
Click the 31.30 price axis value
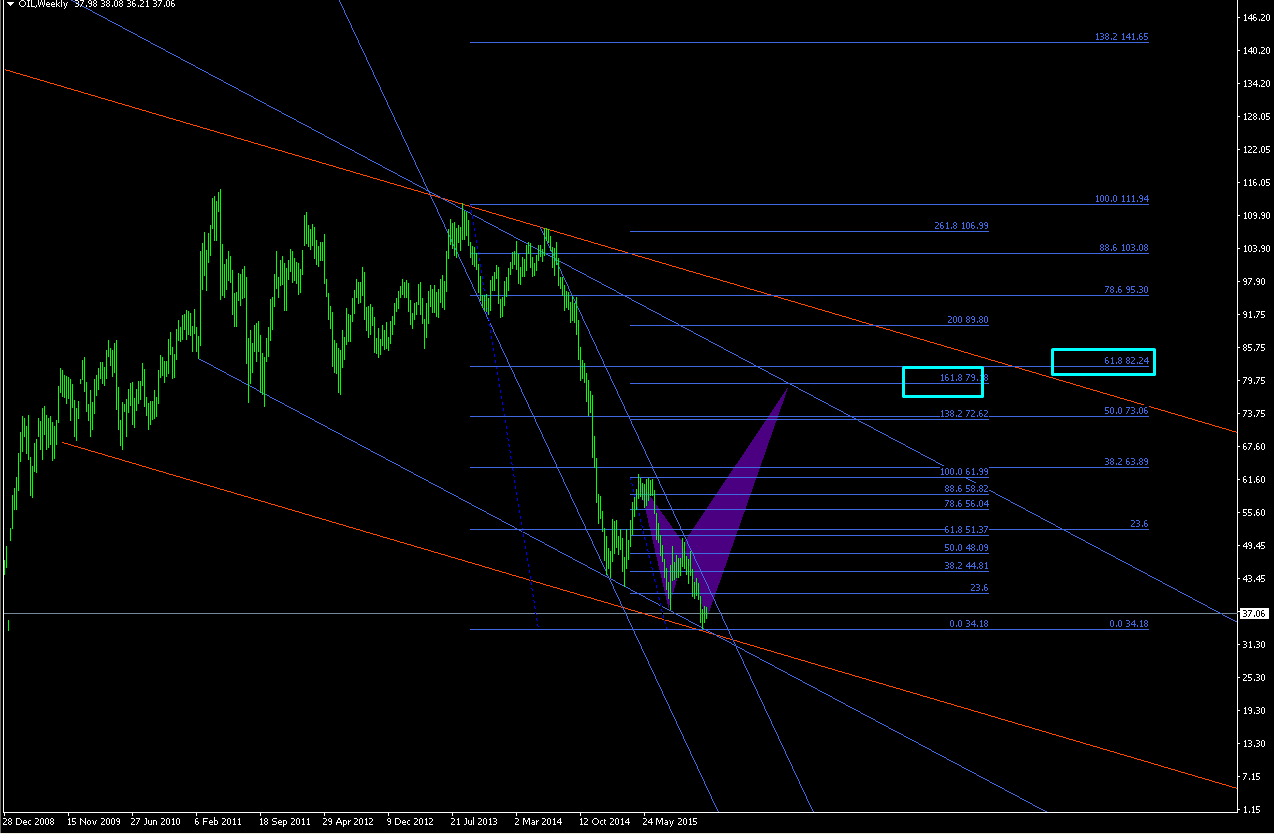(x=1254, y=644)
